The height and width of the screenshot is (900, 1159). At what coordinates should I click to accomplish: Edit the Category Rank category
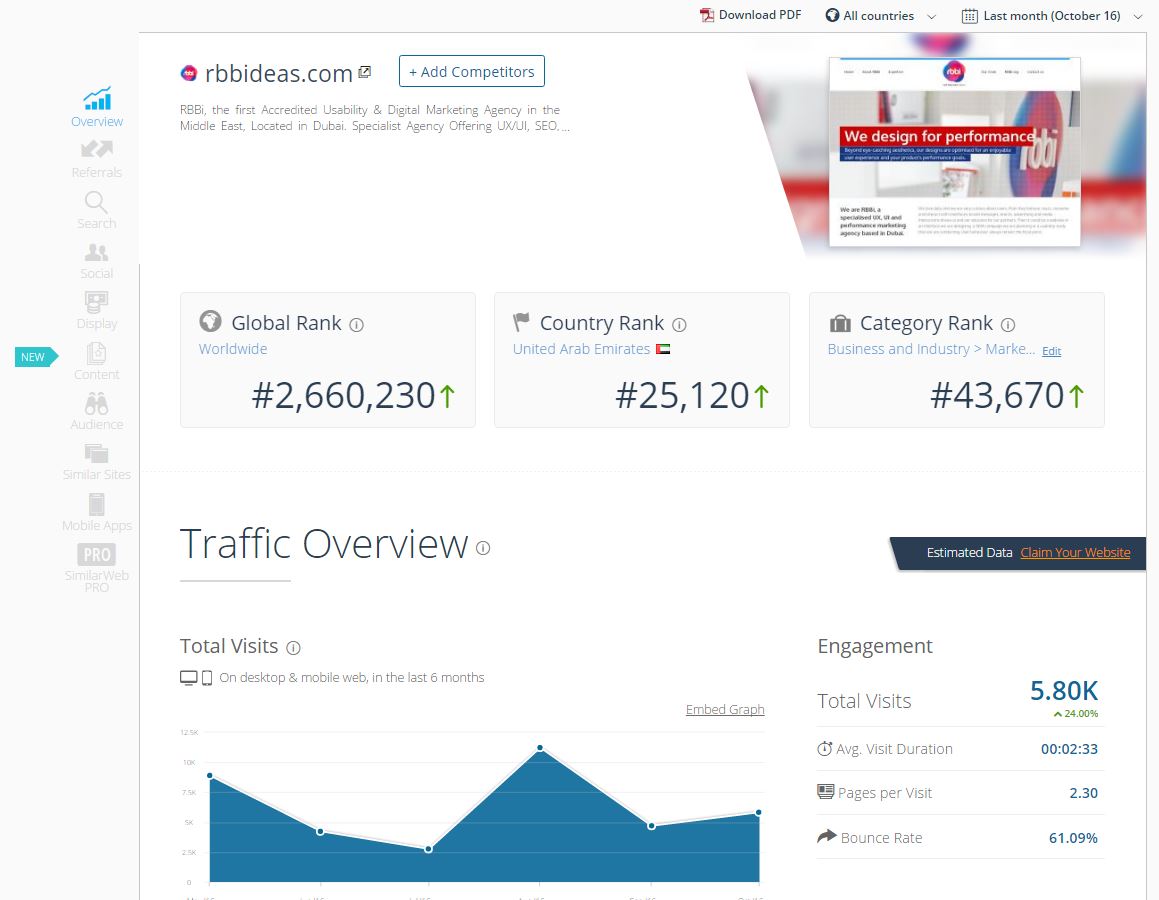(x=1052, y=351)
